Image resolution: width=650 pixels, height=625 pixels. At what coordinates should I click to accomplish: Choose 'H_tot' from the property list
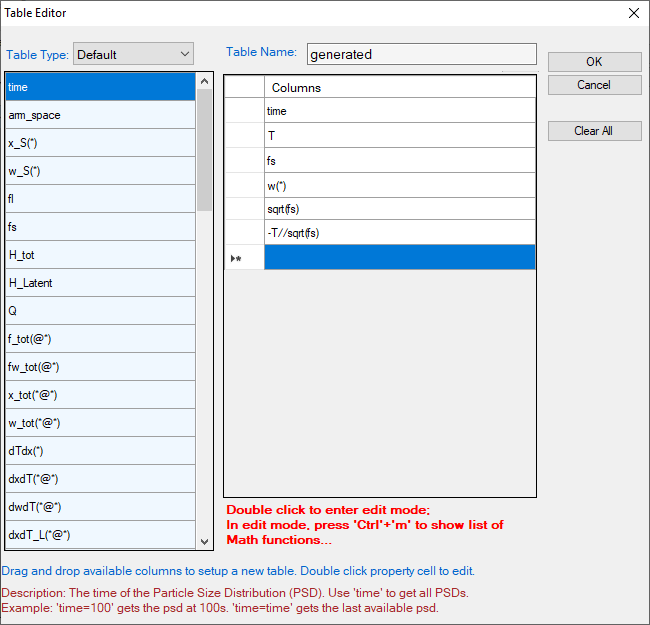tap(100, 255)
